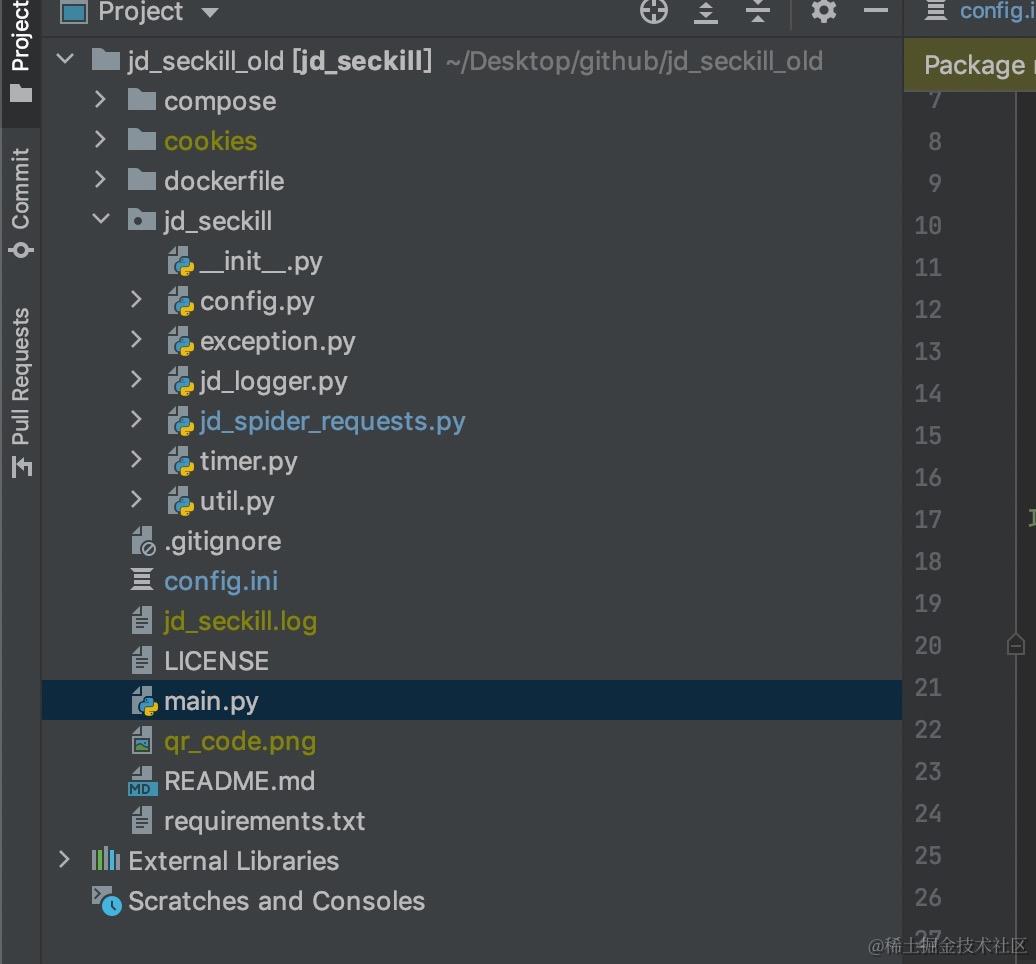Click the cookies folder icon
The width and height of the screenshot is (1036, 964).
[141, 139]
